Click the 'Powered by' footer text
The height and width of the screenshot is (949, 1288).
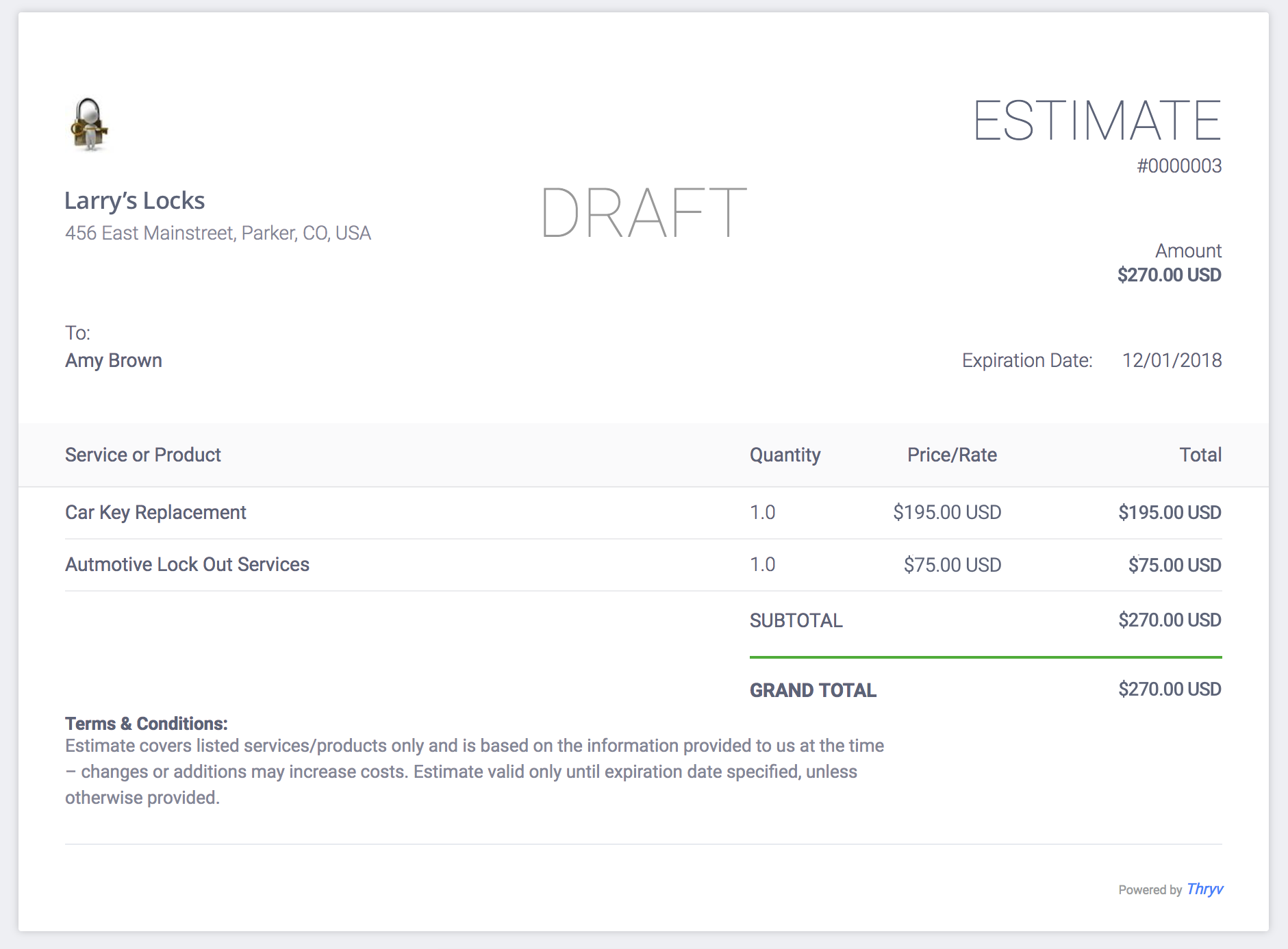(1150, 890)
